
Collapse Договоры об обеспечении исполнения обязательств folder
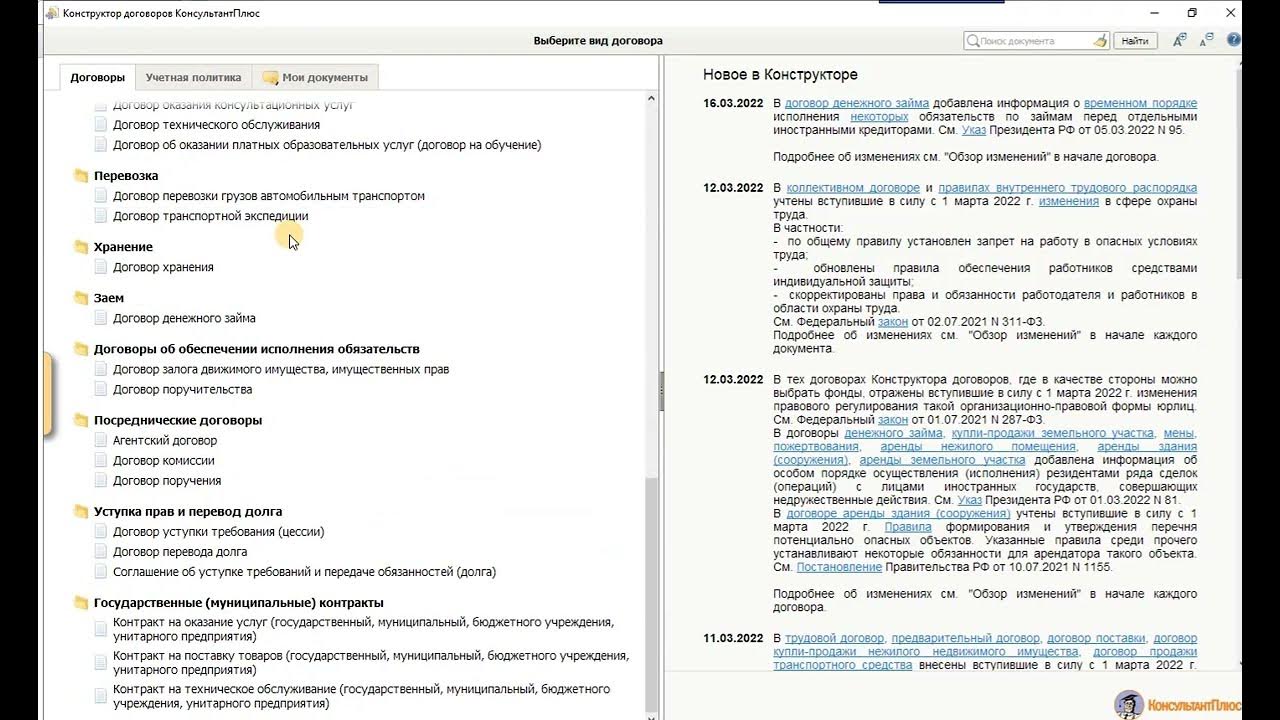pyautogui.click(x=81, y=349)
